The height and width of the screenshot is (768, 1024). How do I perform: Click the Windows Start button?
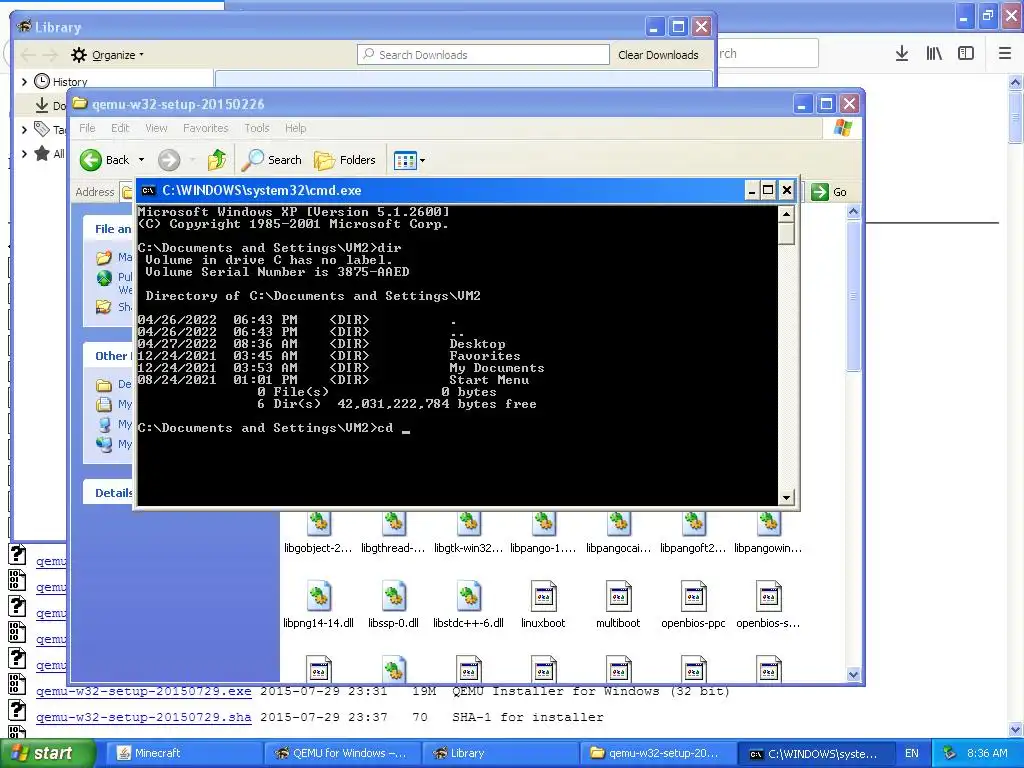(46, 753)
